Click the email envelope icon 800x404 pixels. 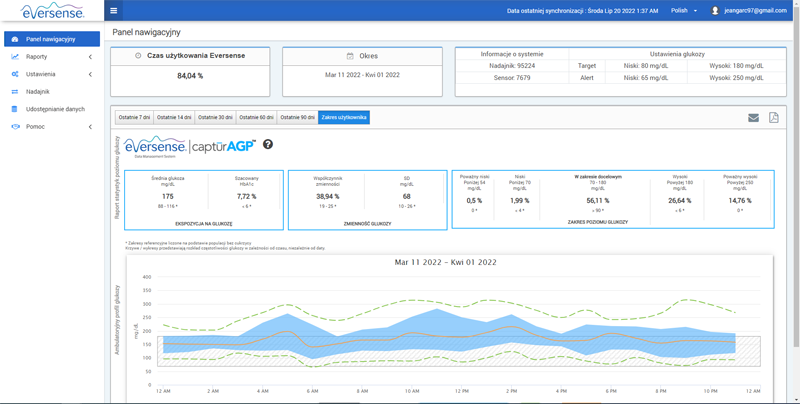click(x=753, y=118)
